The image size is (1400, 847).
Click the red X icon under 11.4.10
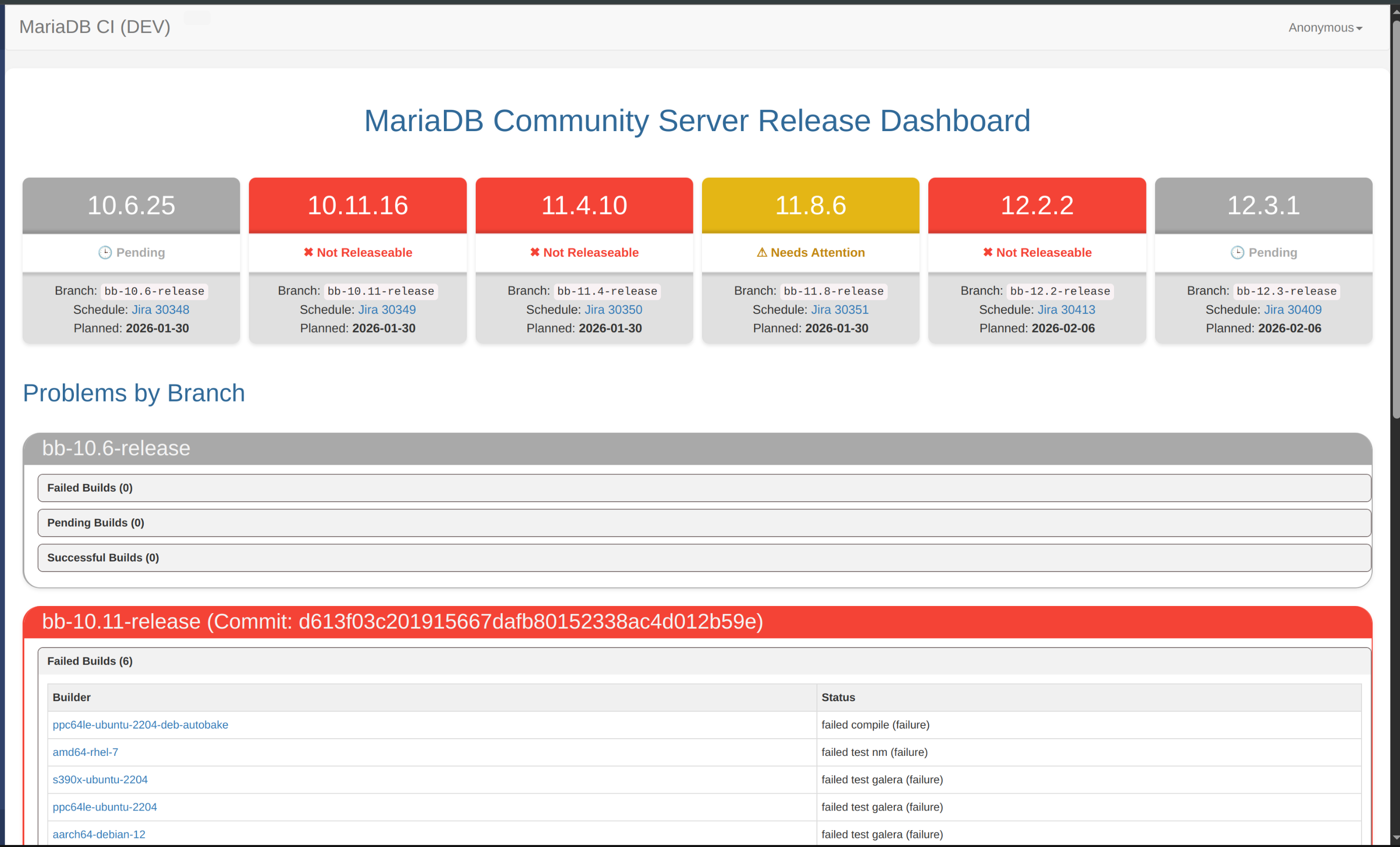click(x=534, y=253)
